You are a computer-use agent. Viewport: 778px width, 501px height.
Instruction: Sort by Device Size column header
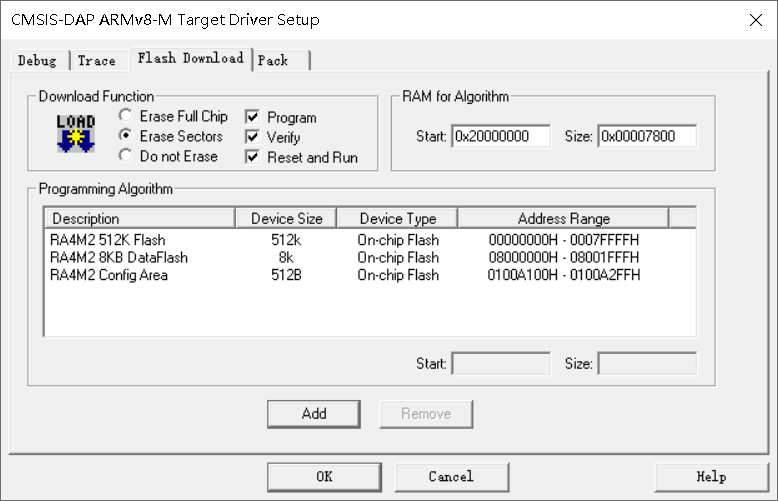point(286,218)
